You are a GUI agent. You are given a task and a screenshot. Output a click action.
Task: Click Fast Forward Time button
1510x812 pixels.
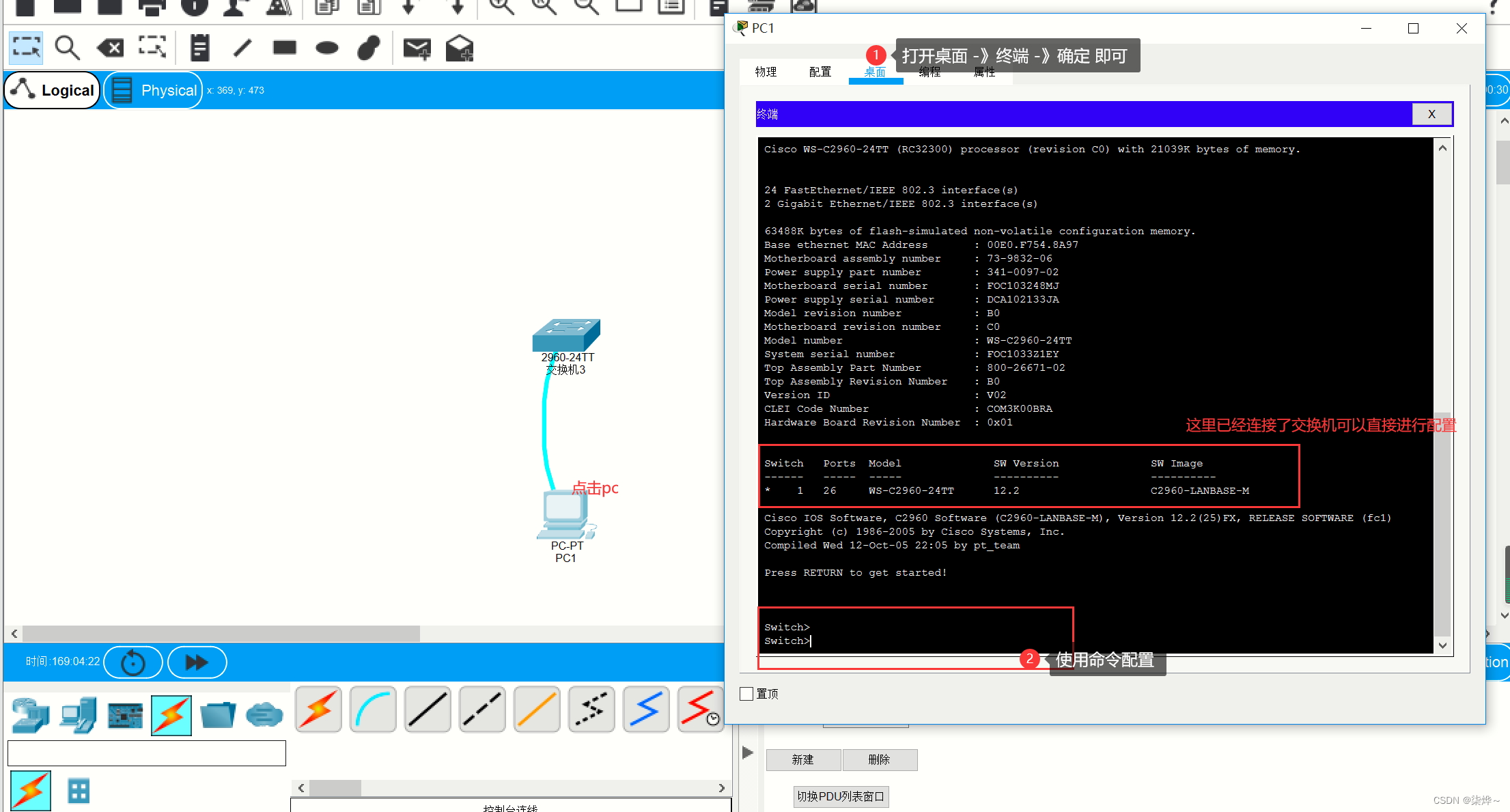(197, 662)
